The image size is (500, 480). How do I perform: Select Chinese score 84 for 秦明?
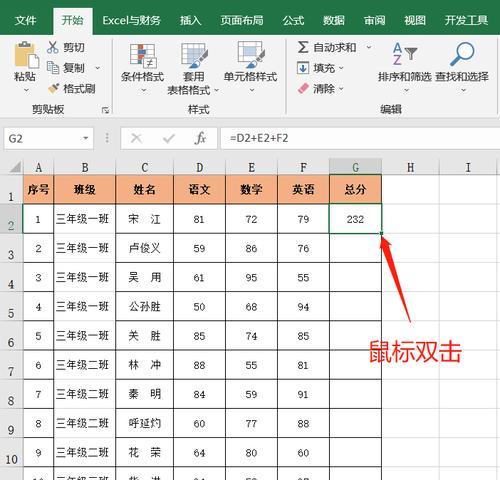[x=199, y=394]
